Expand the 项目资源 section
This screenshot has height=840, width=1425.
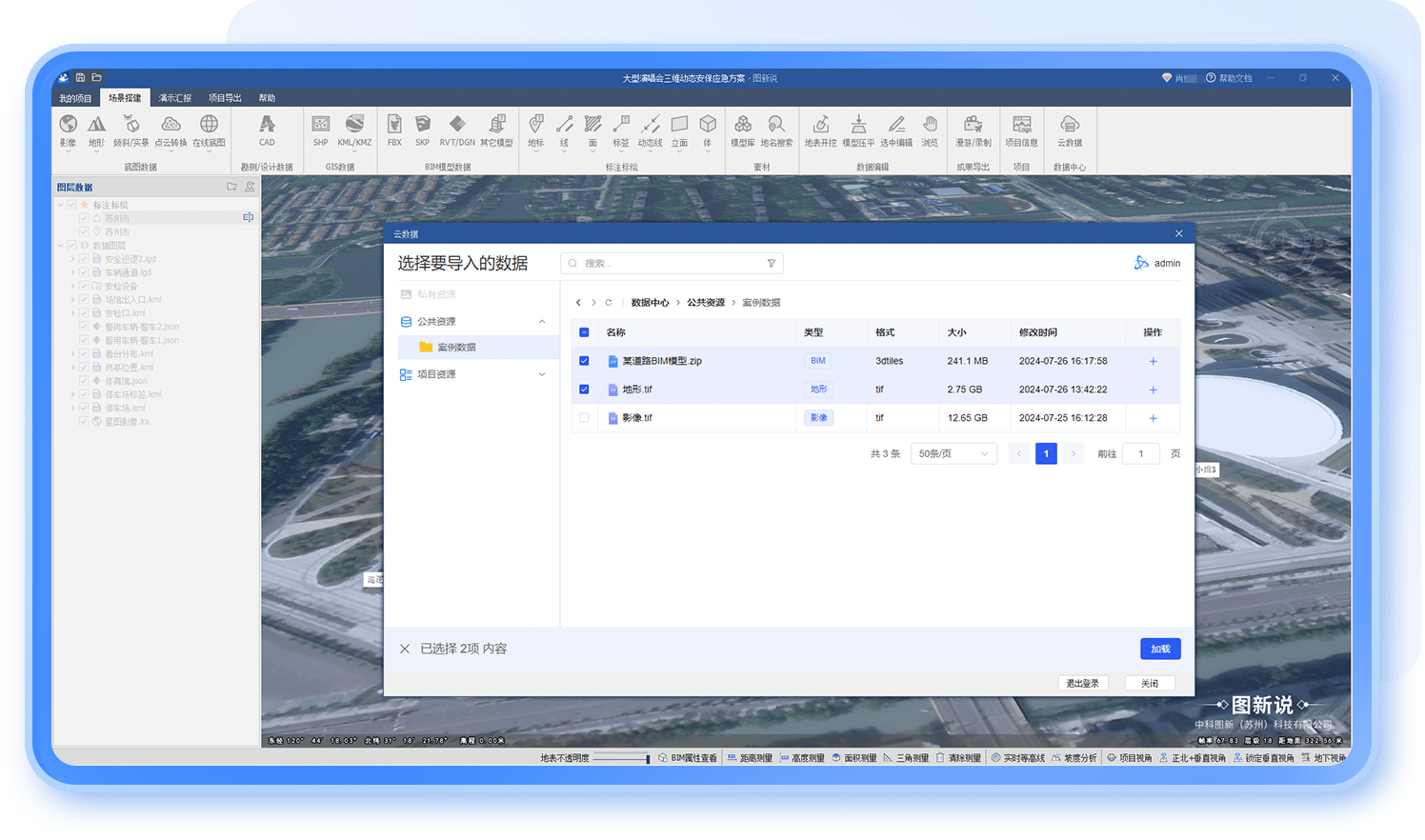click(x=541, y=374)
